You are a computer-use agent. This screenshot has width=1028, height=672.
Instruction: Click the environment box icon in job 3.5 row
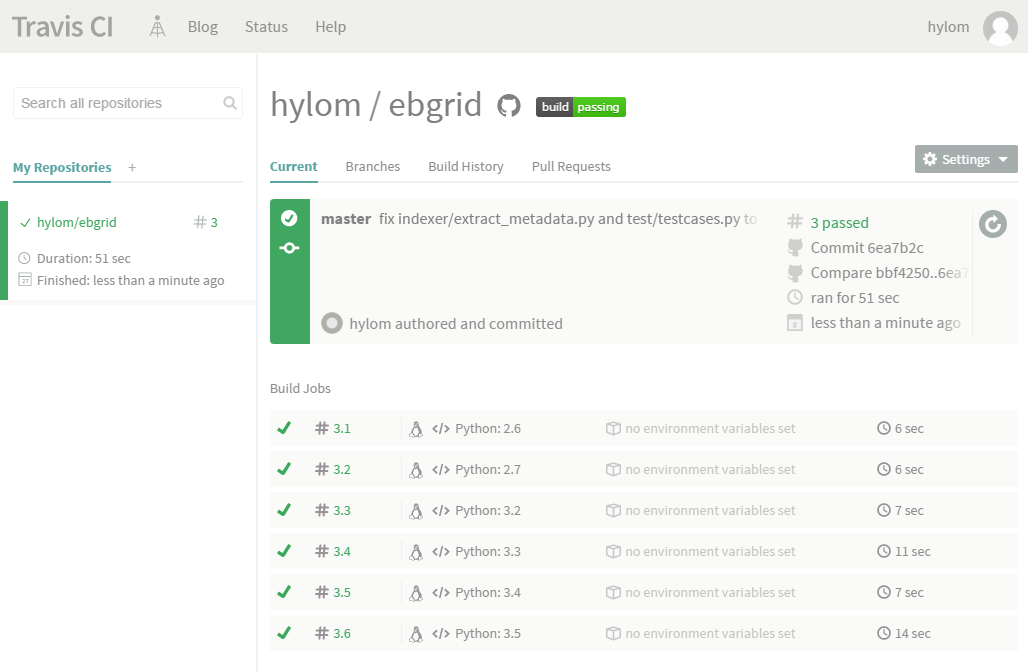coord(613,593)
